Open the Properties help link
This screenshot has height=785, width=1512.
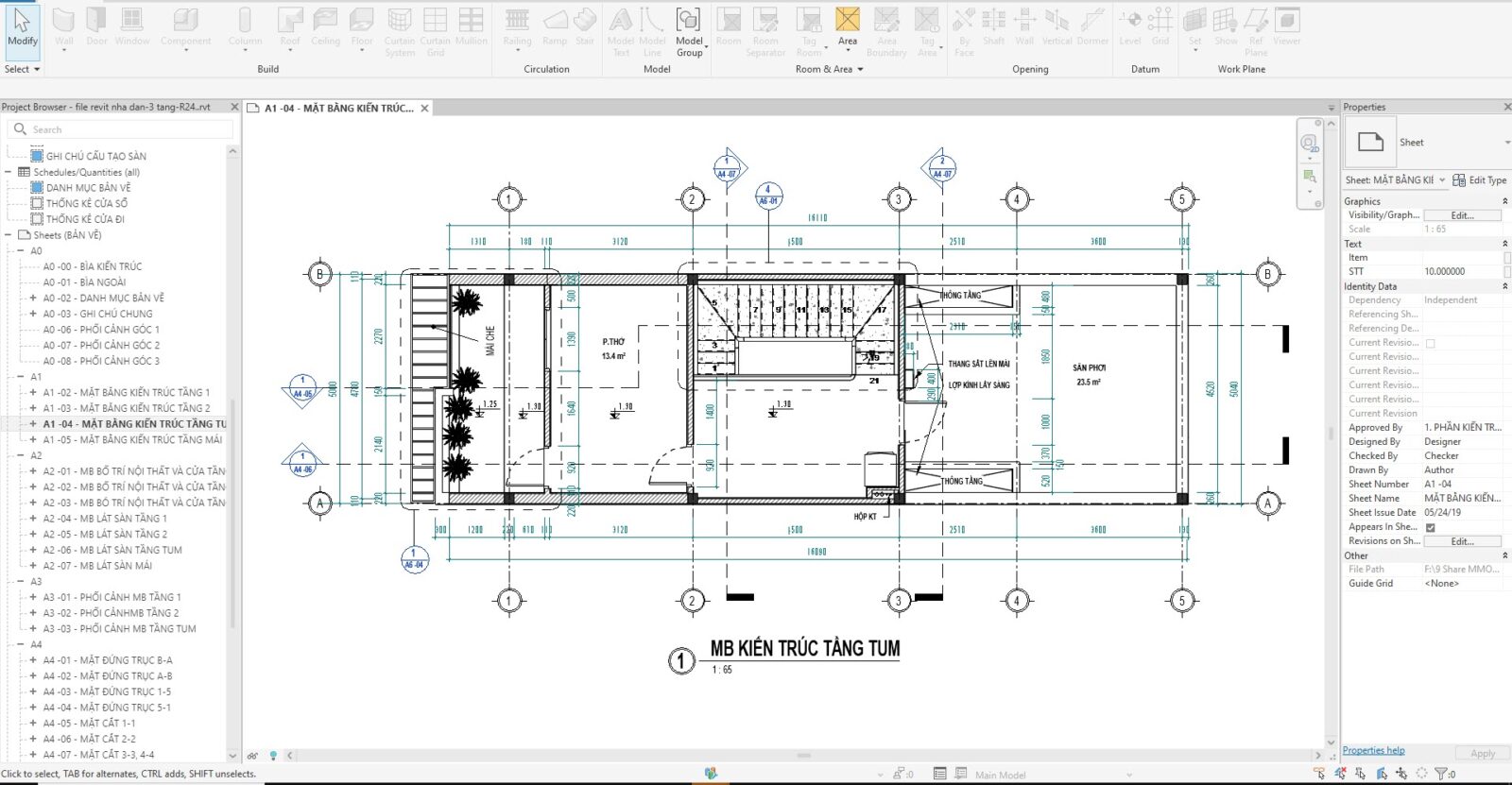1373,750
